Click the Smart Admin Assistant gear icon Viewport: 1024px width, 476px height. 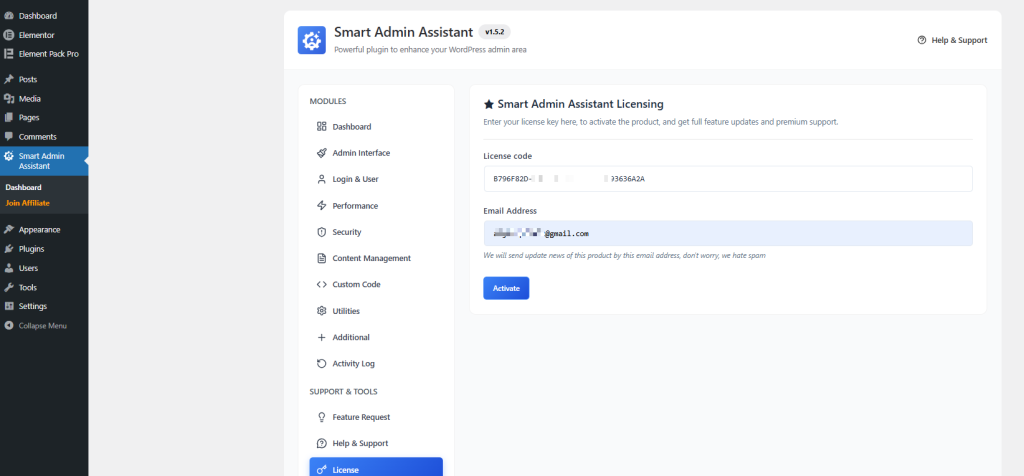coord(8,156)
